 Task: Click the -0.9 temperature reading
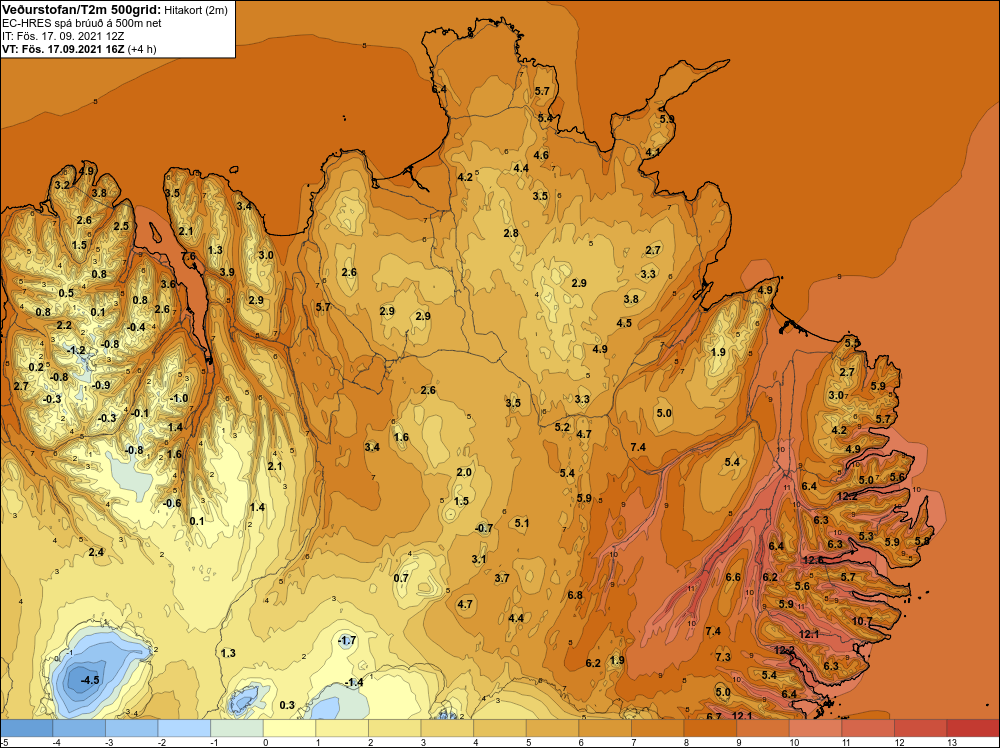click(x=101, y=385)
